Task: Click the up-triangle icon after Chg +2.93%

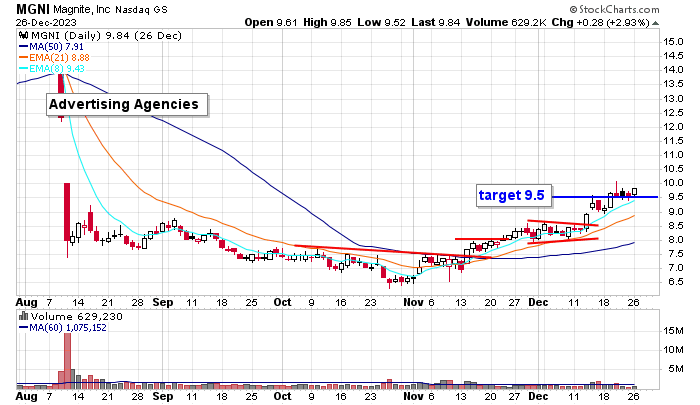Action: coord(655,23)
